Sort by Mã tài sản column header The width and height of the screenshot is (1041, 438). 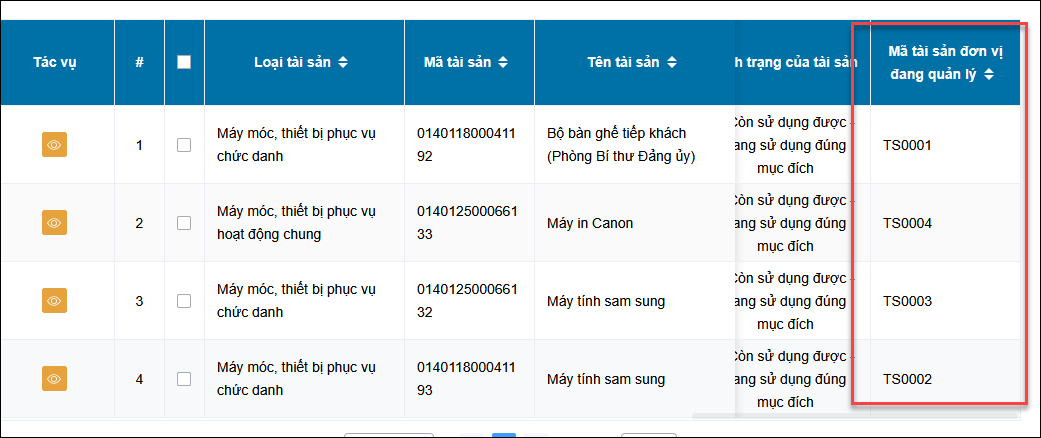[x=503, y=62]
